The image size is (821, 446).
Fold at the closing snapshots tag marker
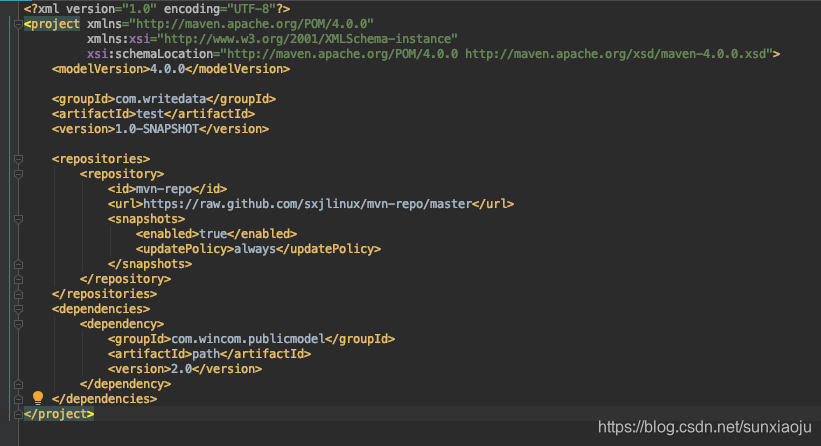[18, 264]
